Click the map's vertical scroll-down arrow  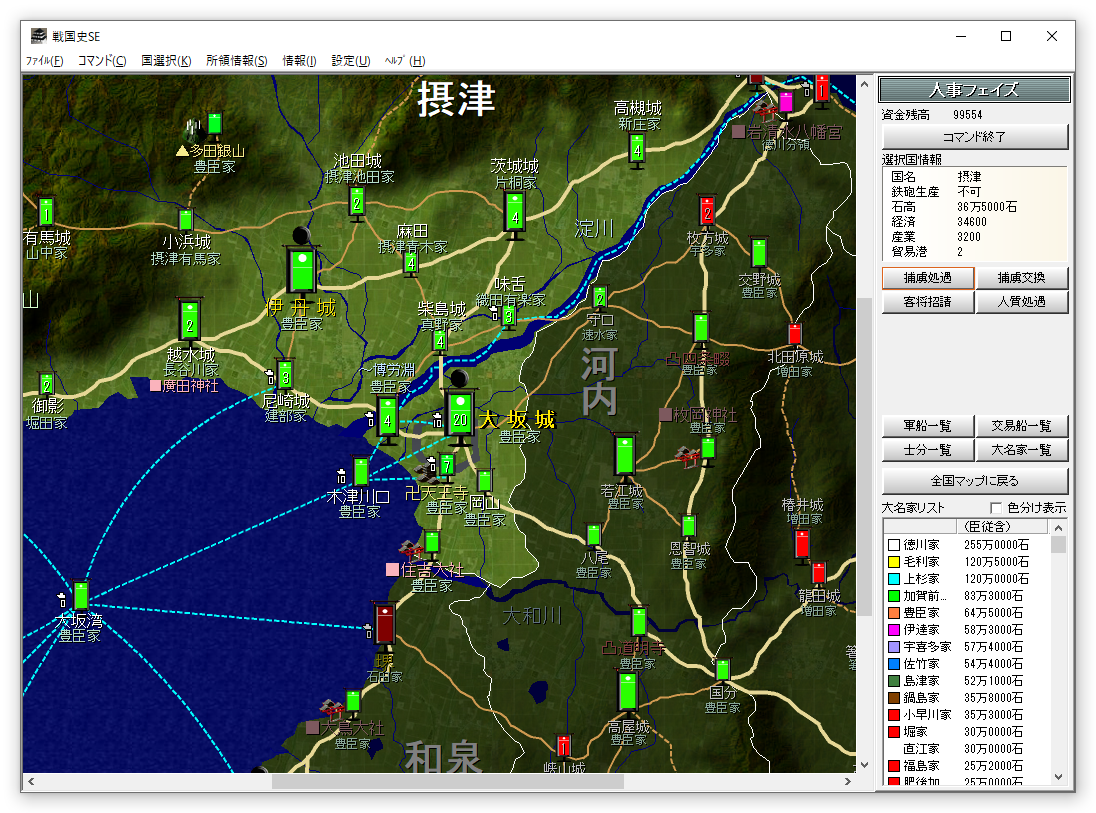point(865,765)
